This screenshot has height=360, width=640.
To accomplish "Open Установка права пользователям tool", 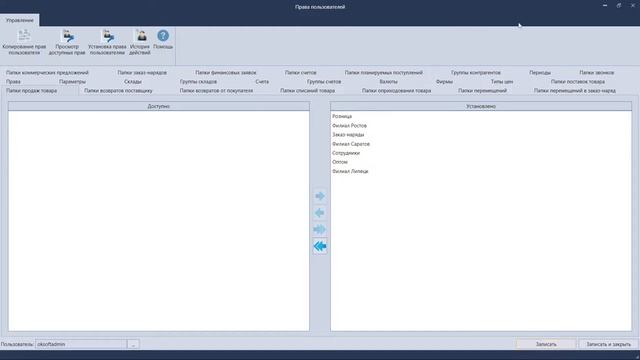I will pyautogui.click(x=107, y=42).
